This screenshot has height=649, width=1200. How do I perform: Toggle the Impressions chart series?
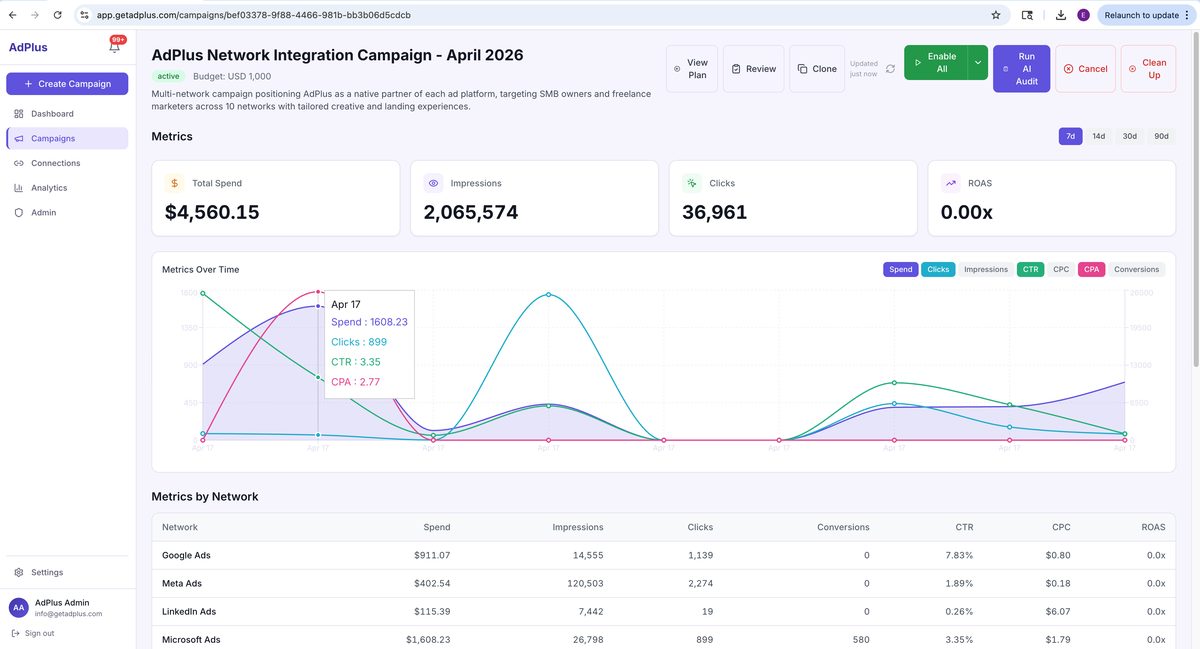point(986,269)
